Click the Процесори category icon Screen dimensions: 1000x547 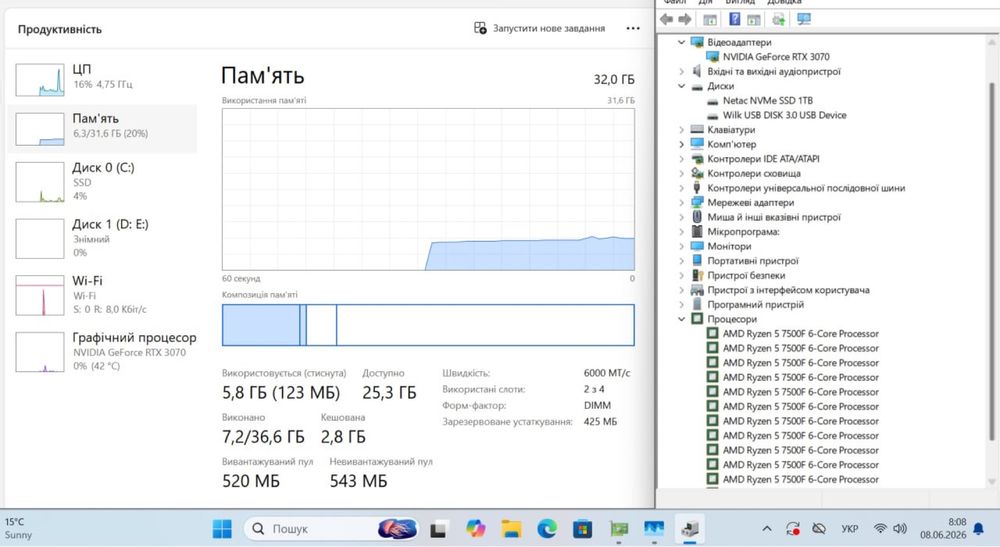[697, 319]
